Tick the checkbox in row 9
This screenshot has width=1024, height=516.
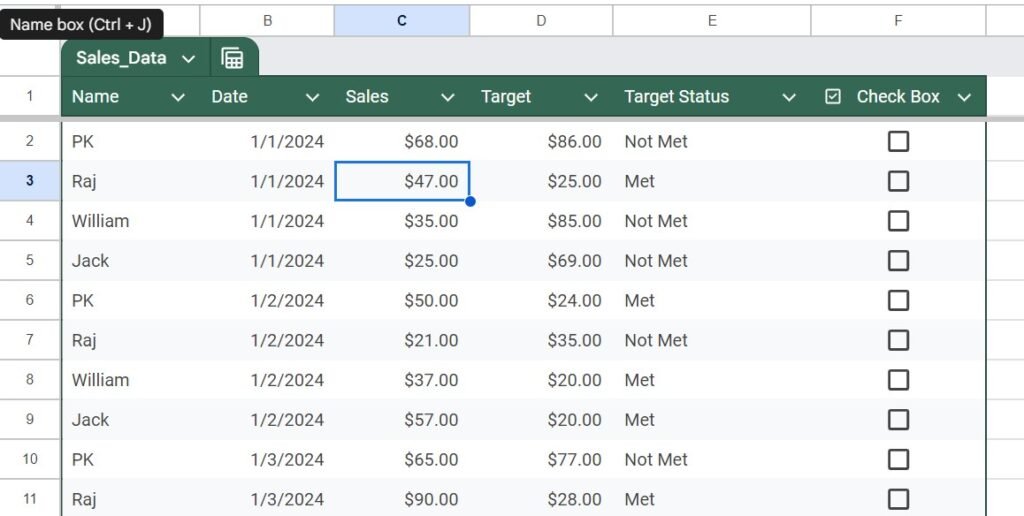pos(899,419)
